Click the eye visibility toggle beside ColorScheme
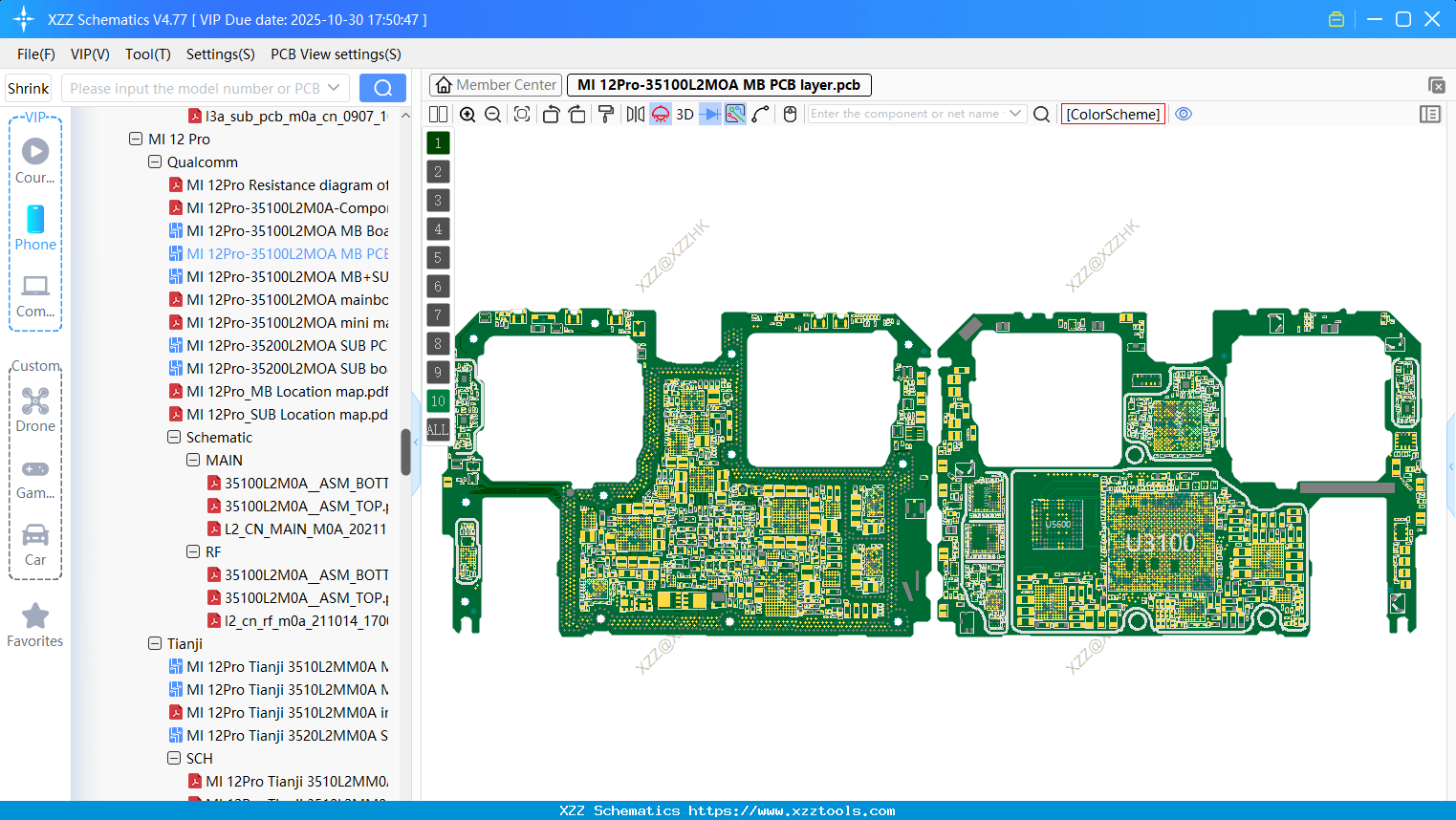 (x=1184, y=114)
